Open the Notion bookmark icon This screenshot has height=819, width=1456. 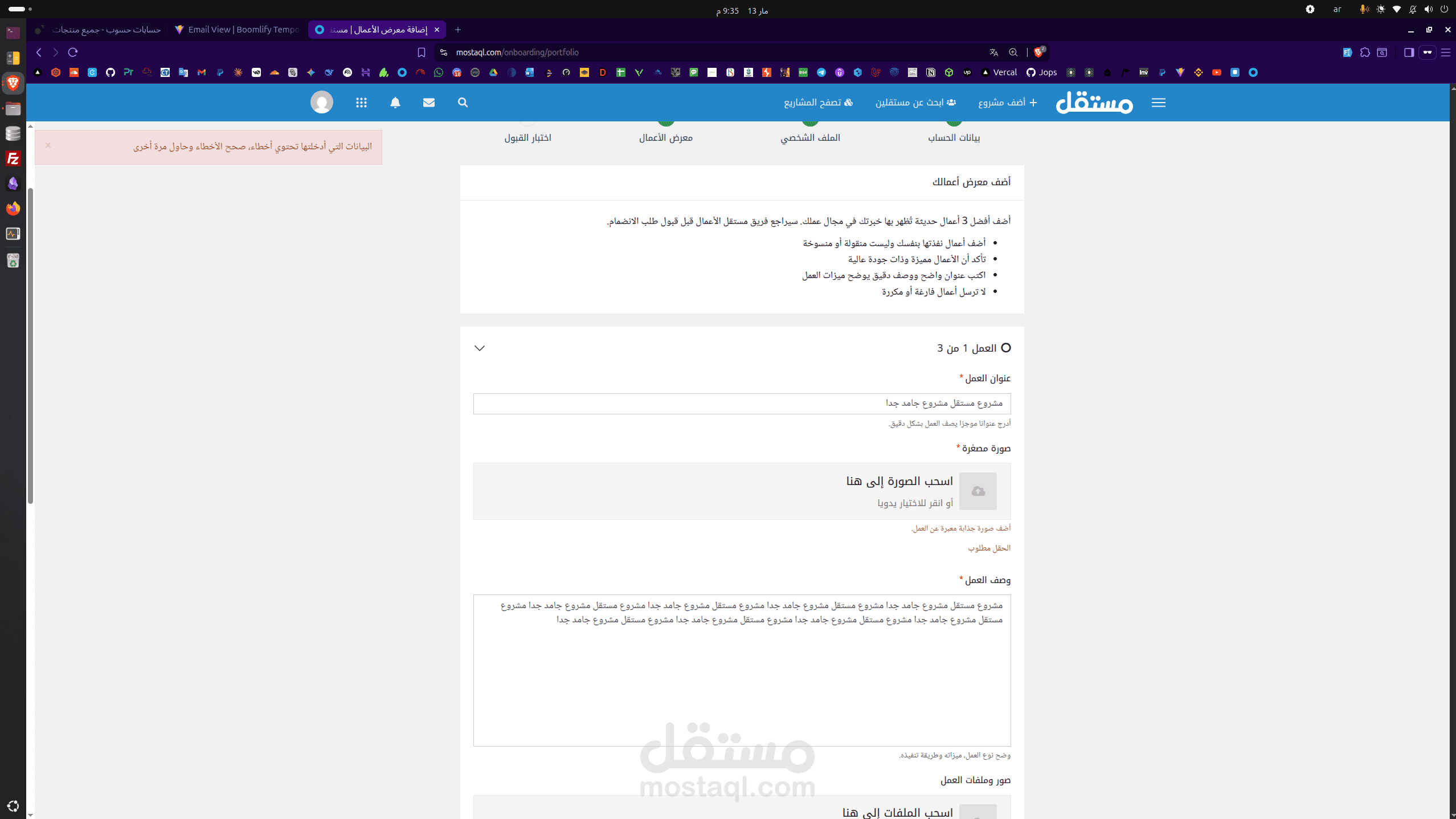click(931, 72)
